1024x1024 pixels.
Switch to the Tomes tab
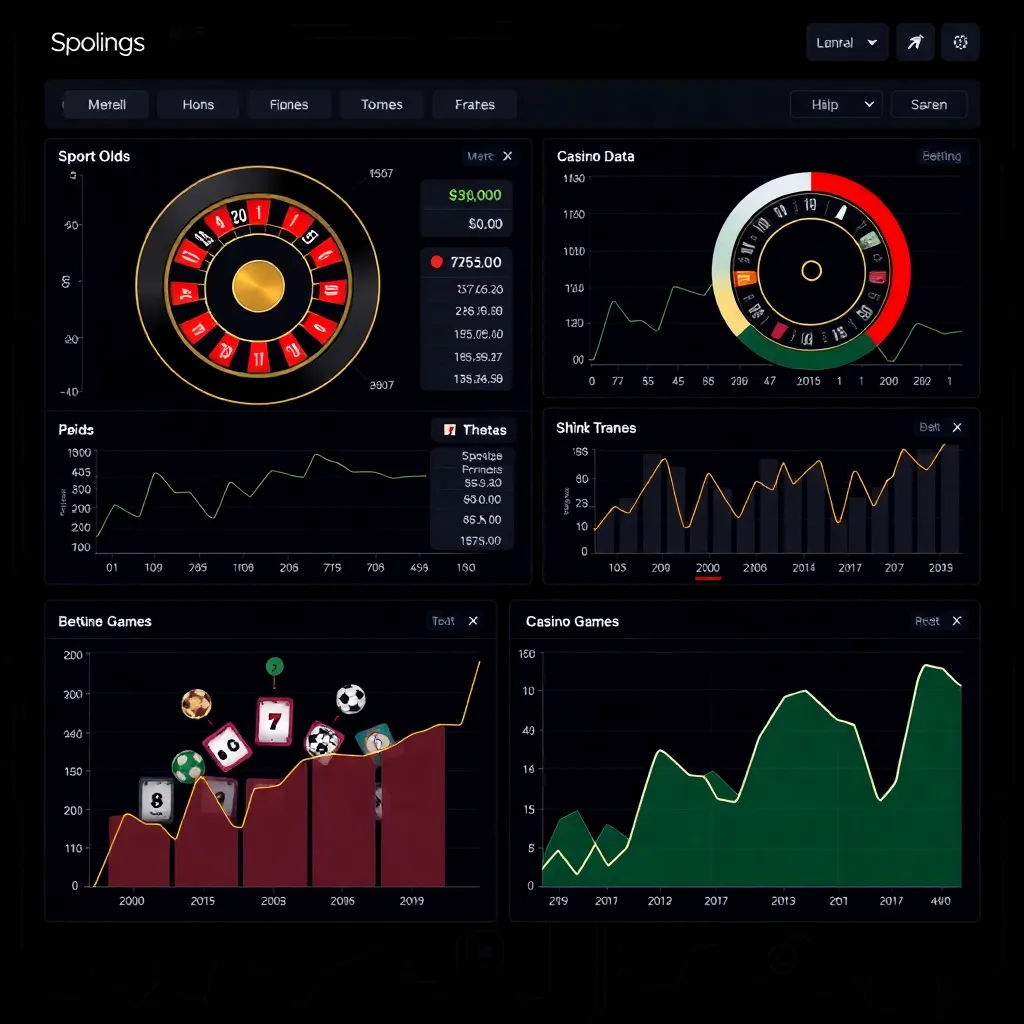(381, 104)
